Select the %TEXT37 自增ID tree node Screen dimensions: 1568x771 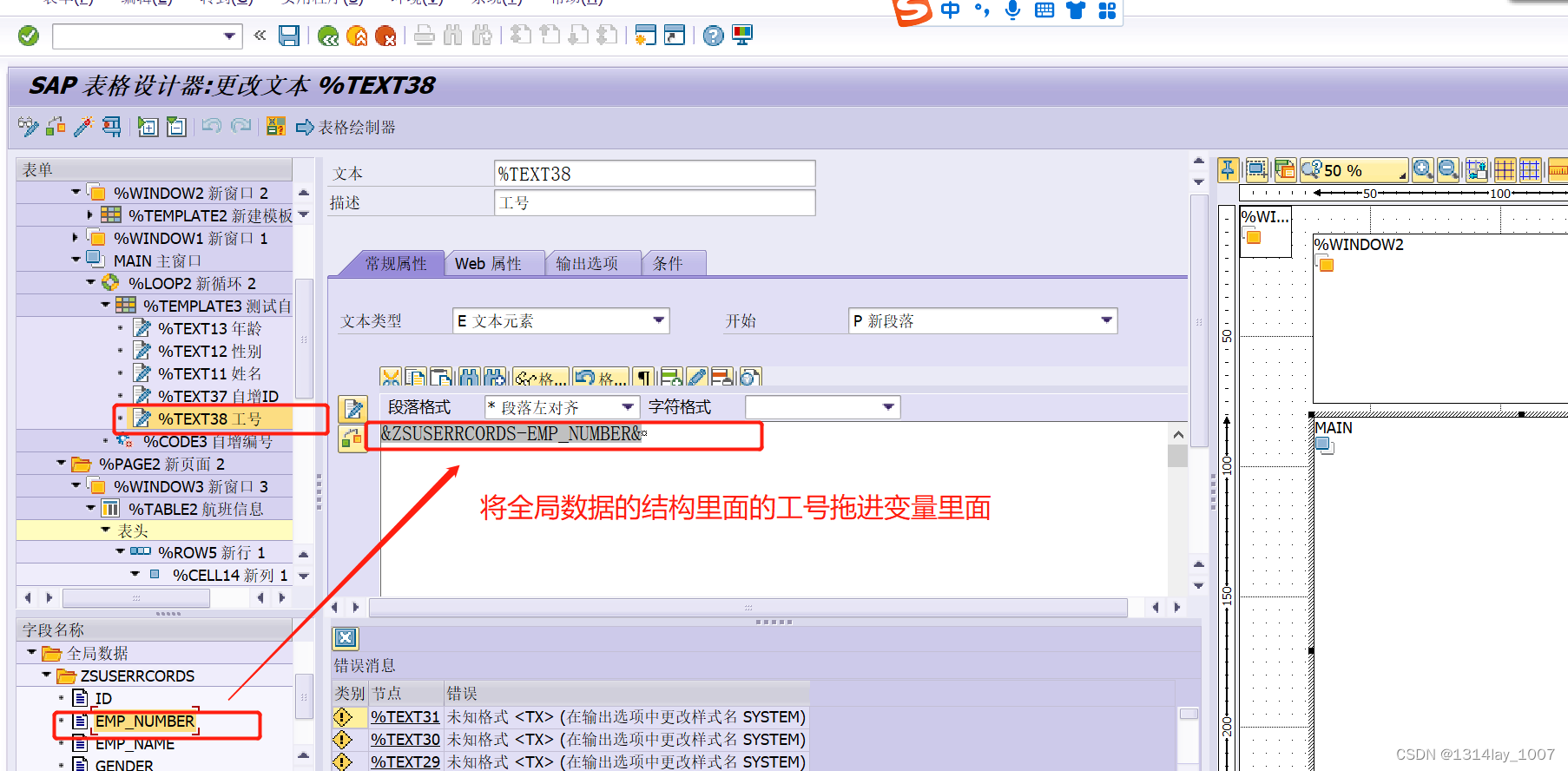point(218,396)
